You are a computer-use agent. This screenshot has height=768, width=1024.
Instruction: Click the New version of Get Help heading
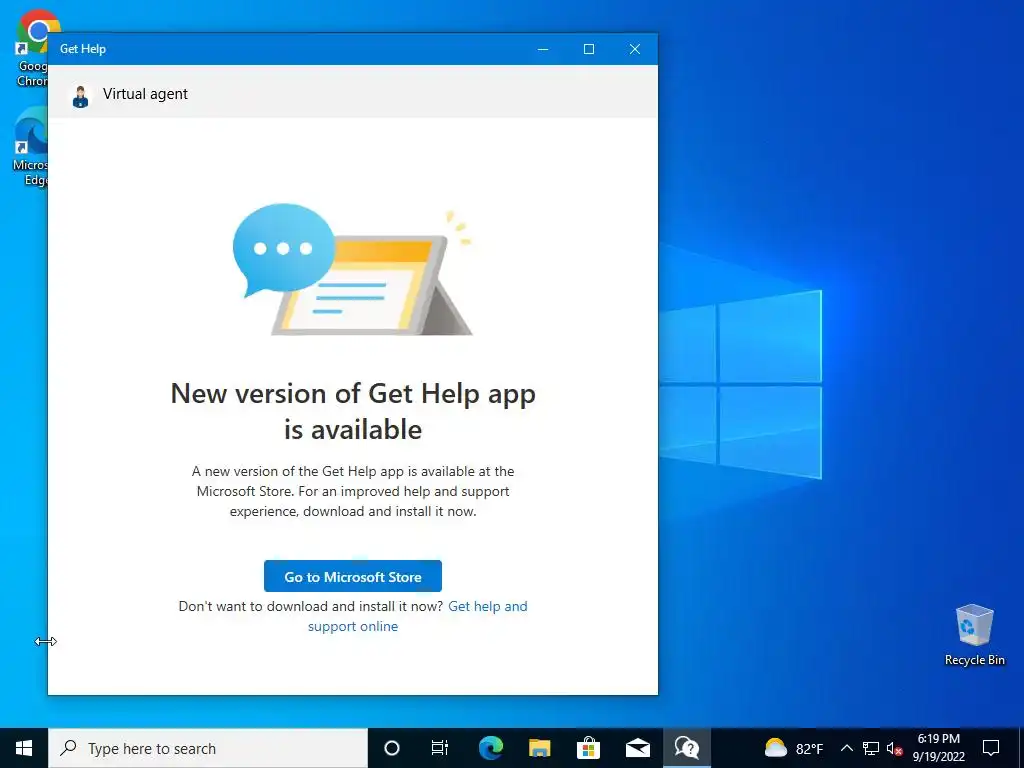pyautogui.click(x=353, y=411)
